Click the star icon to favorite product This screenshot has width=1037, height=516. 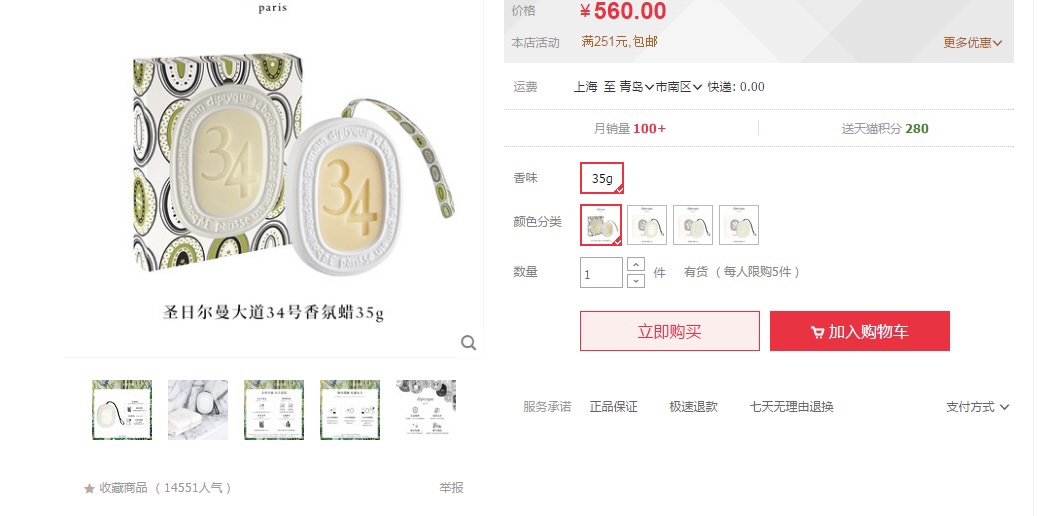(x=89, y=488)
